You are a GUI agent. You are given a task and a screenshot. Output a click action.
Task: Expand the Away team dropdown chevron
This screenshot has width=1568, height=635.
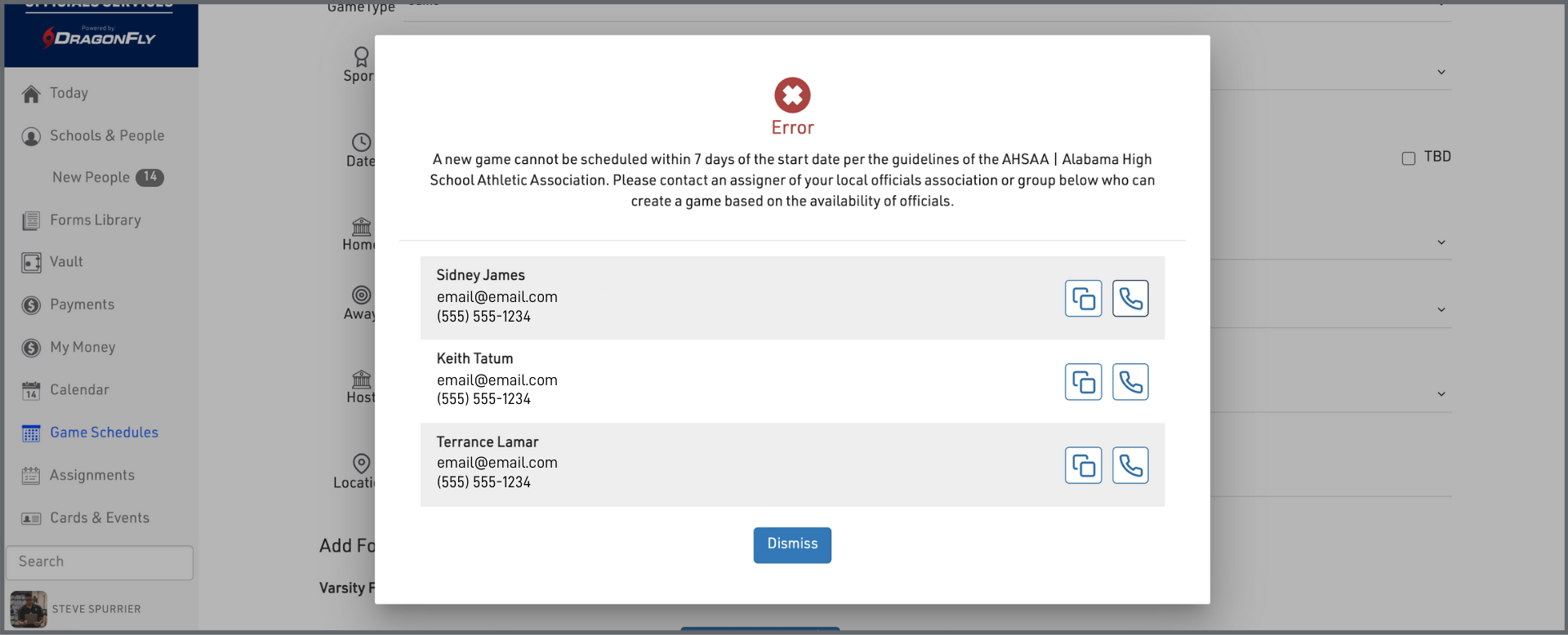[1441, 310]
